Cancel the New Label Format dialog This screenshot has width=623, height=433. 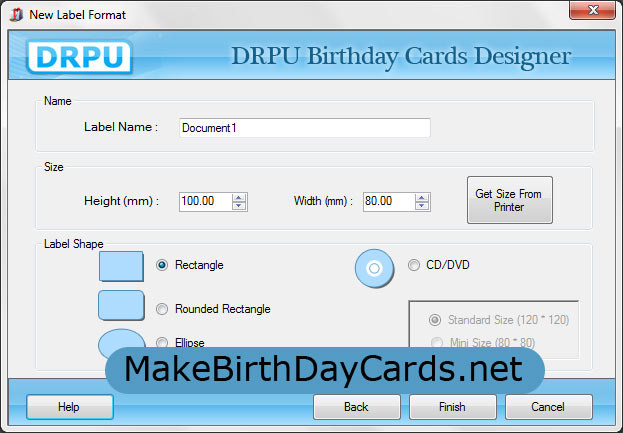coord(549,407)
